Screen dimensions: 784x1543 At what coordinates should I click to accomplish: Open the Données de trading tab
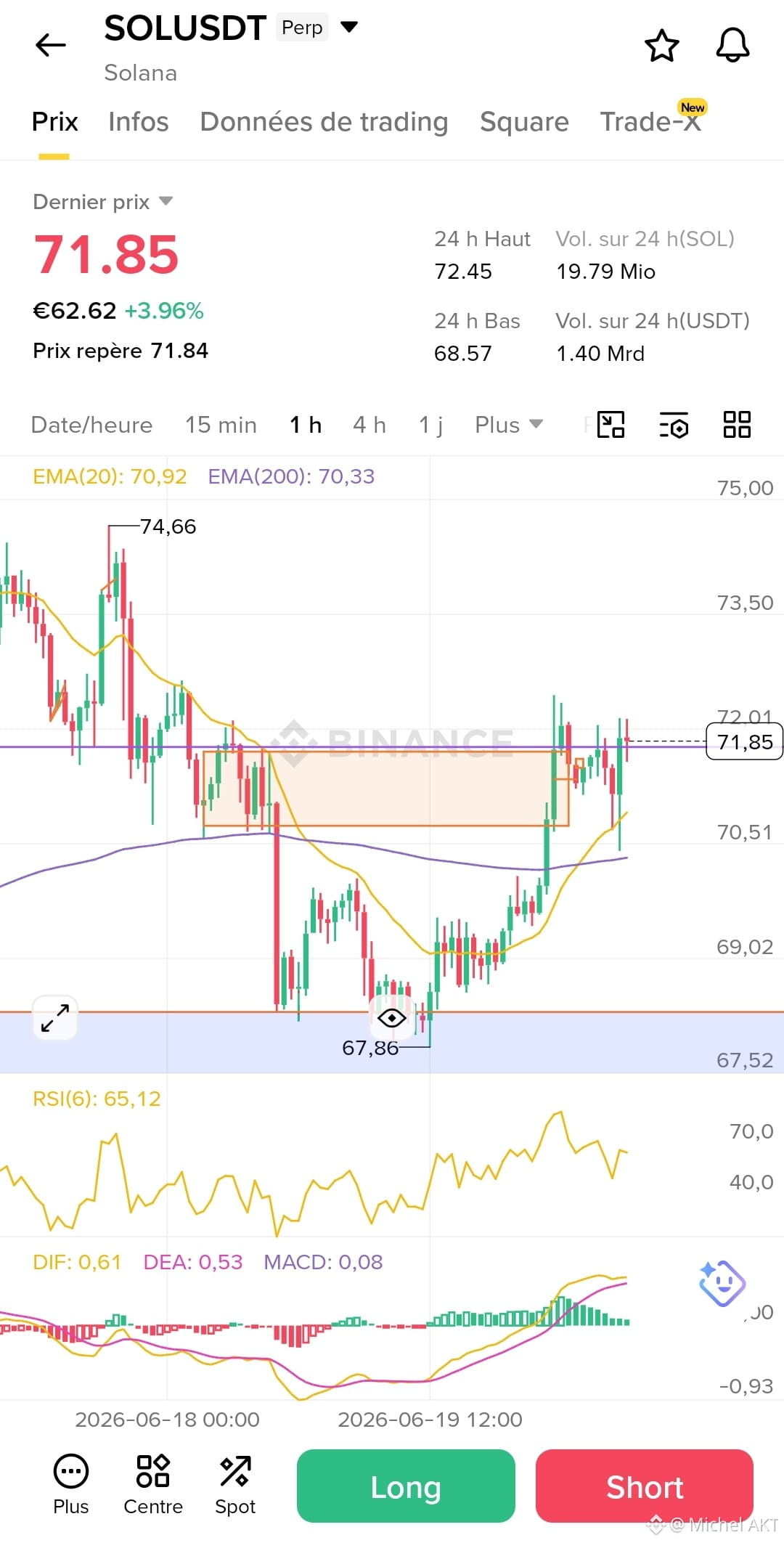(324, 122)
